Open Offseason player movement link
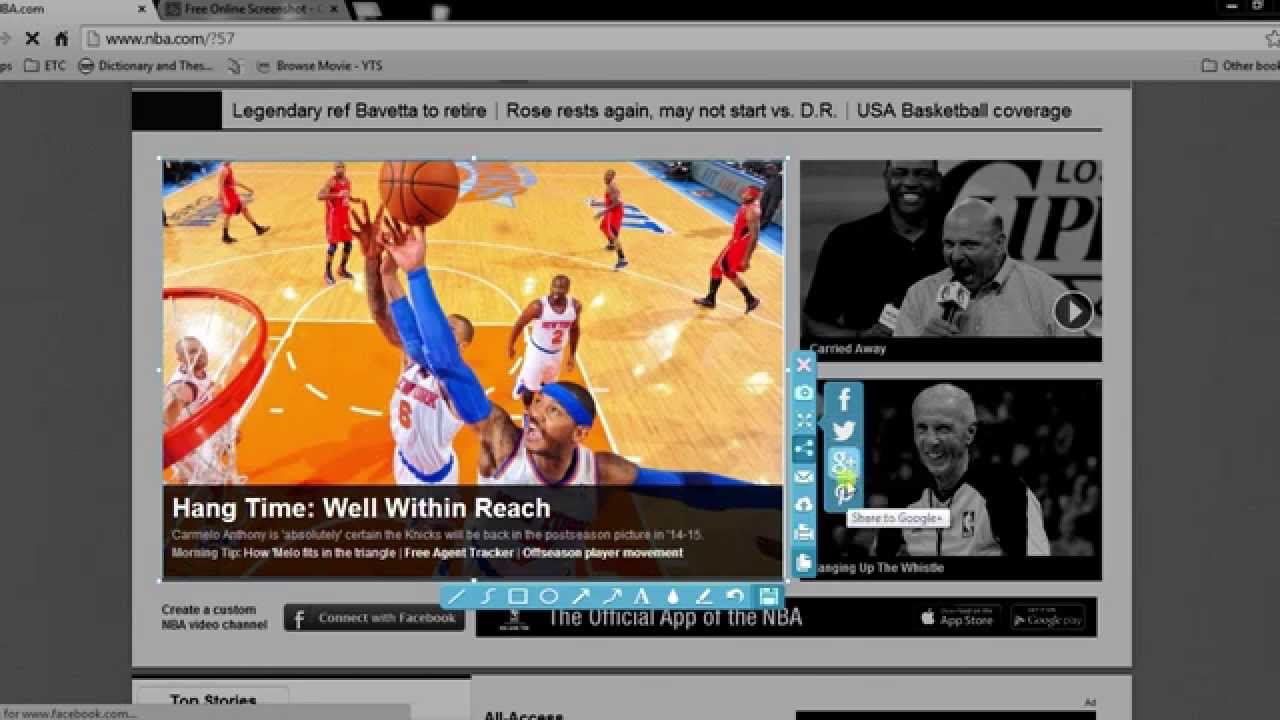1280x720 pixels. coord(603,553)
